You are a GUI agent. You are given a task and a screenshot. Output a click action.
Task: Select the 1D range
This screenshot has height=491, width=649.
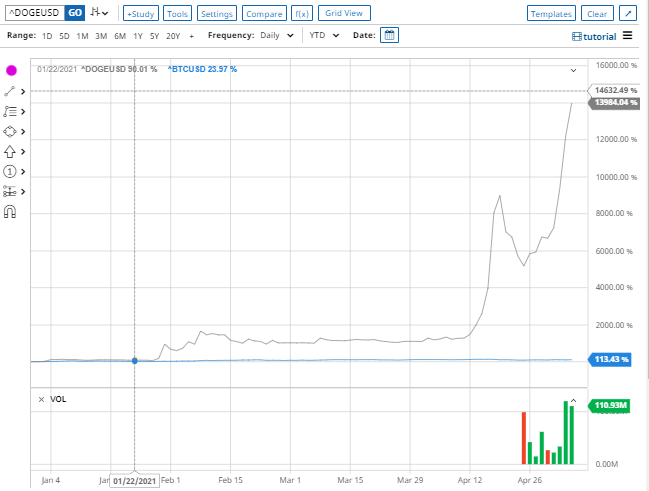tap(47, 36)
